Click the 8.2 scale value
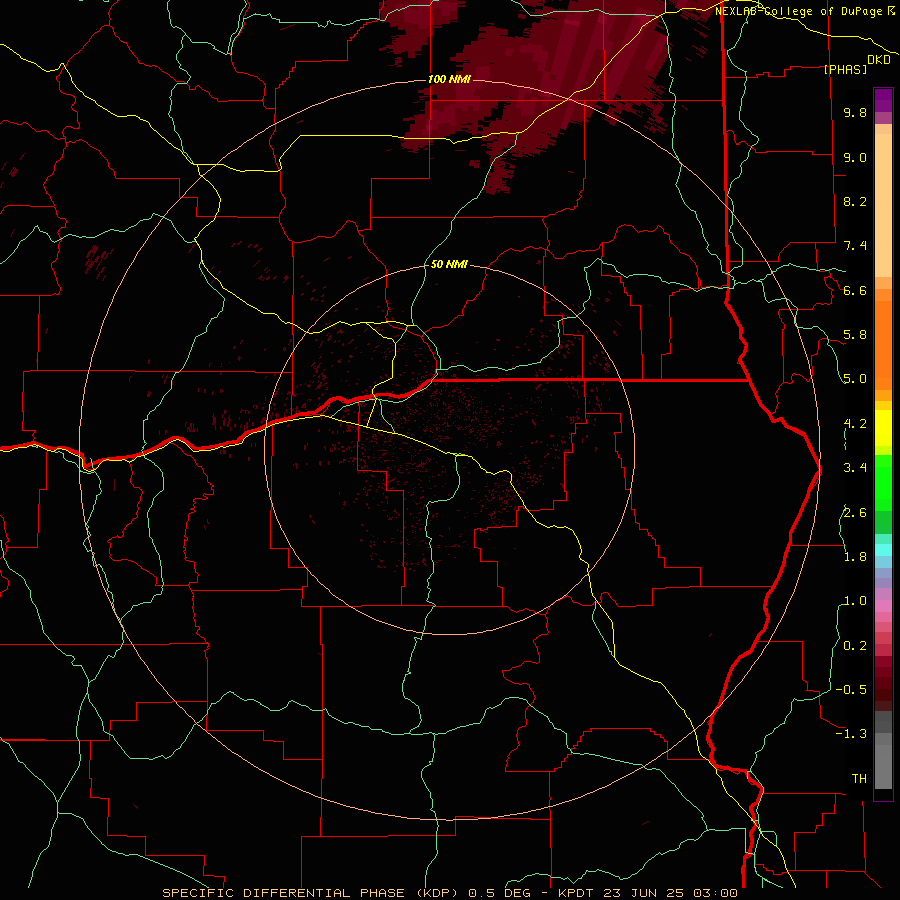 click(855, 202)
